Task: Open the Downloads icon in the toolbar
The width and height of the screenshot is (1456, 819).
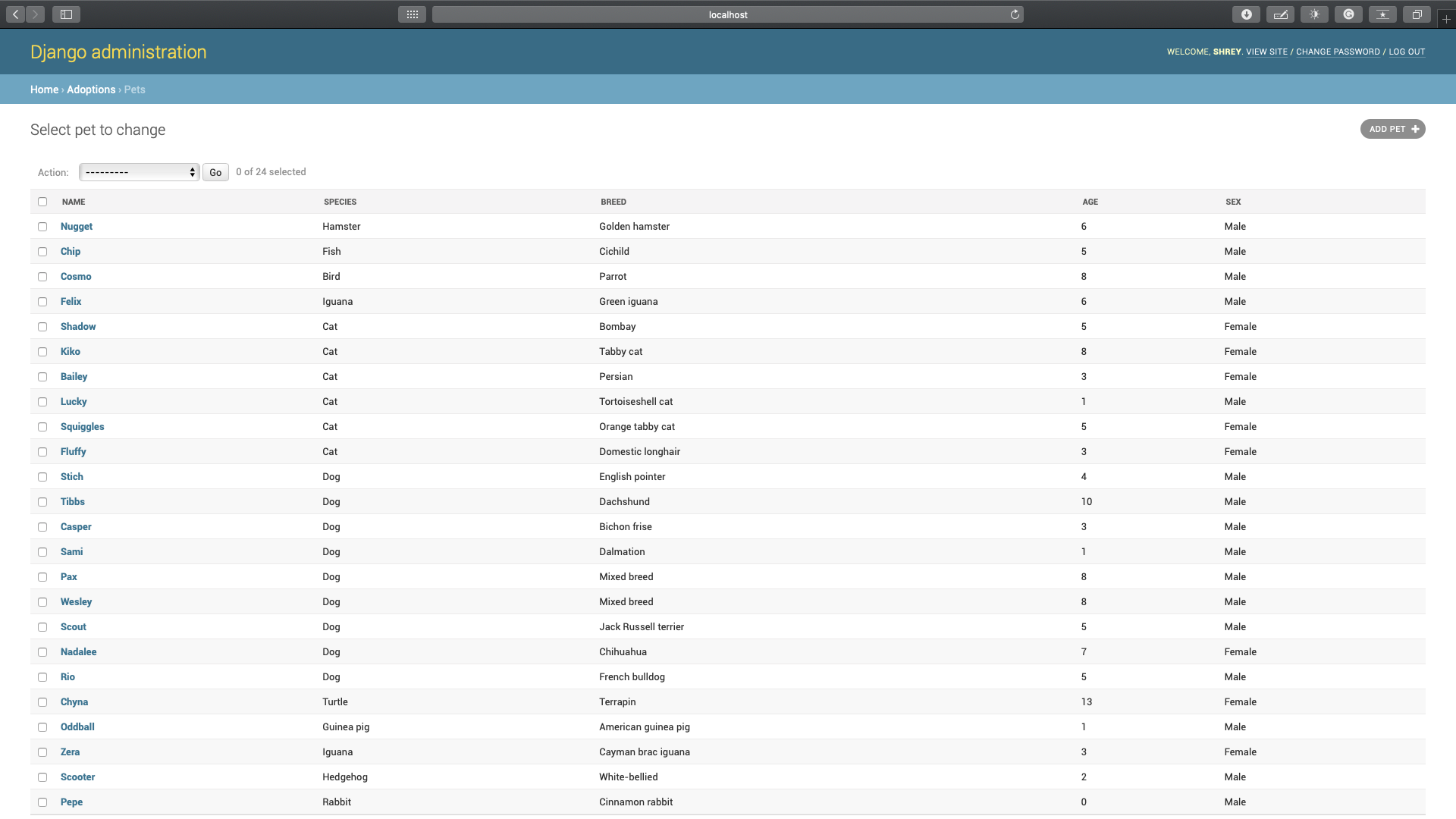Action: (1246, 14)
